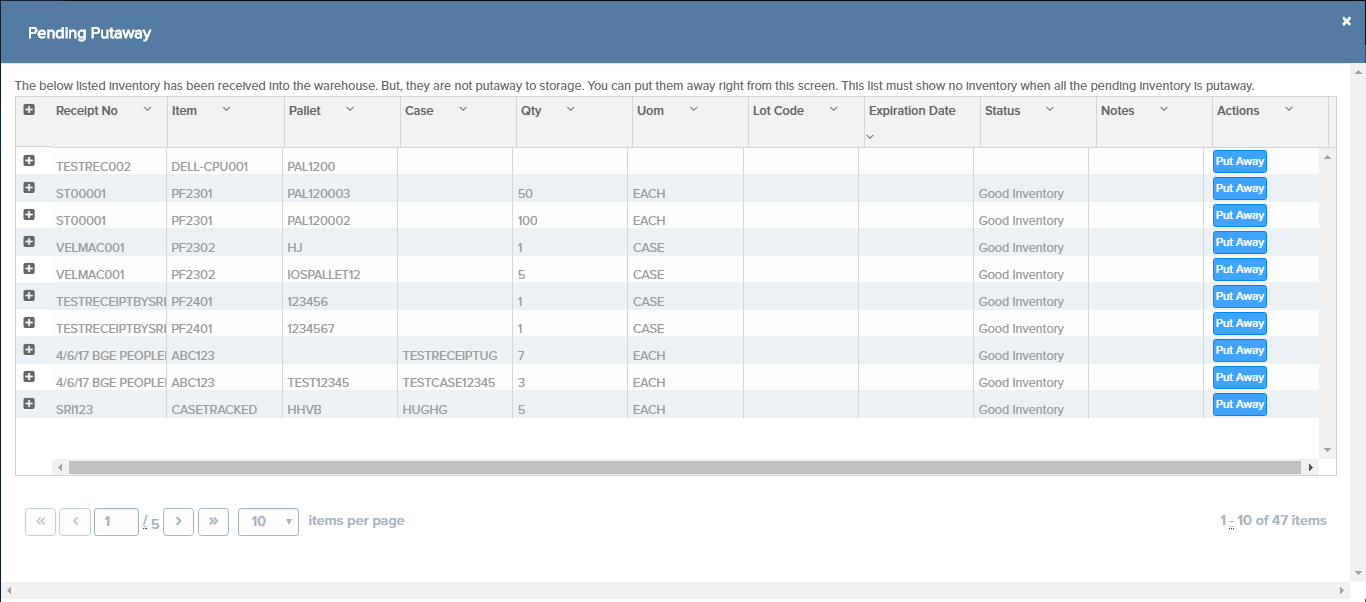This screenshot has height=602, width=1366.
Task: Expand the PAL120003 pallet row
Action: tap(29, 187)
